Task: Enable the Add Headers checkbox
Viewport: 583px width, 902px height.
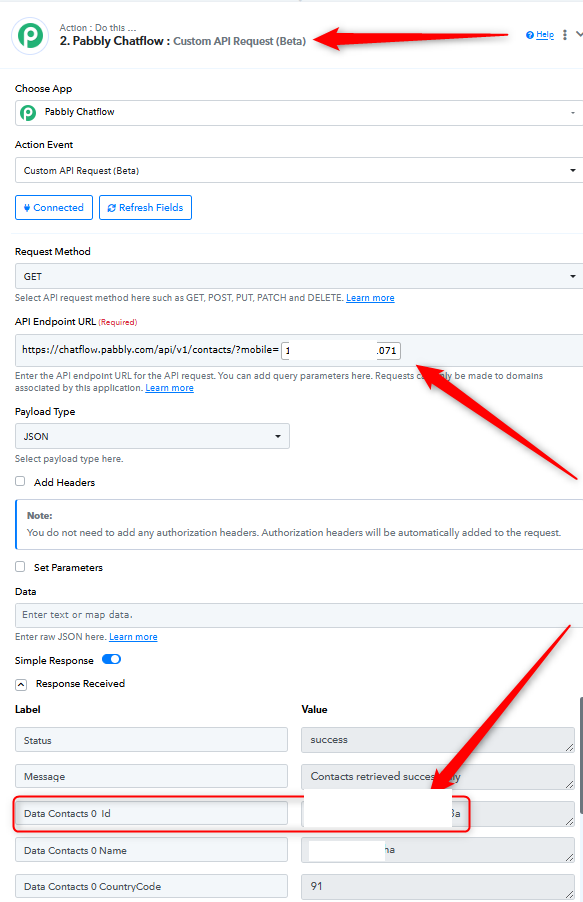Action: 20,481
